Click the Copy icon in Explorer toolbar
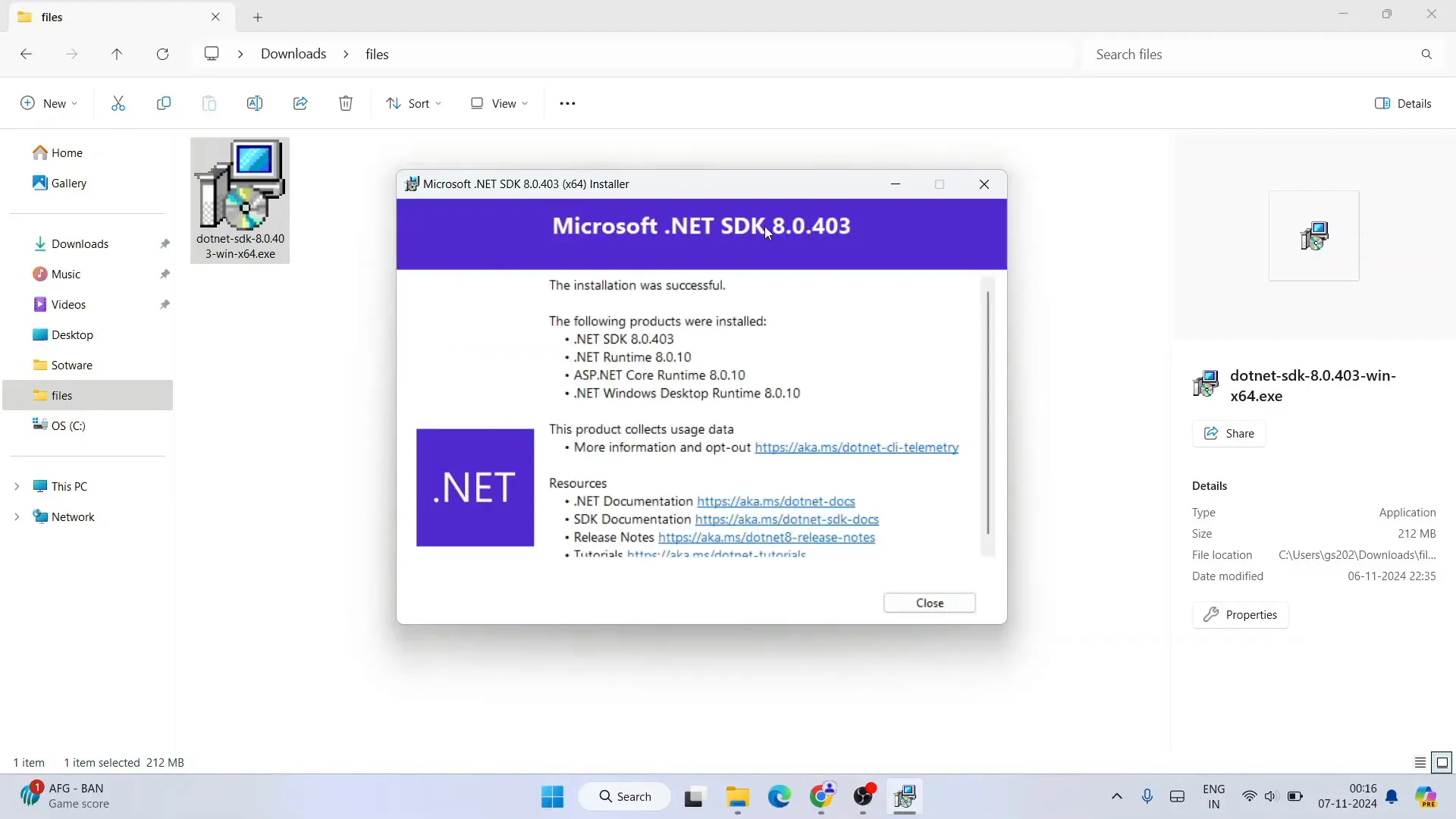This screenshot has height=819, width=1456. 164,103
